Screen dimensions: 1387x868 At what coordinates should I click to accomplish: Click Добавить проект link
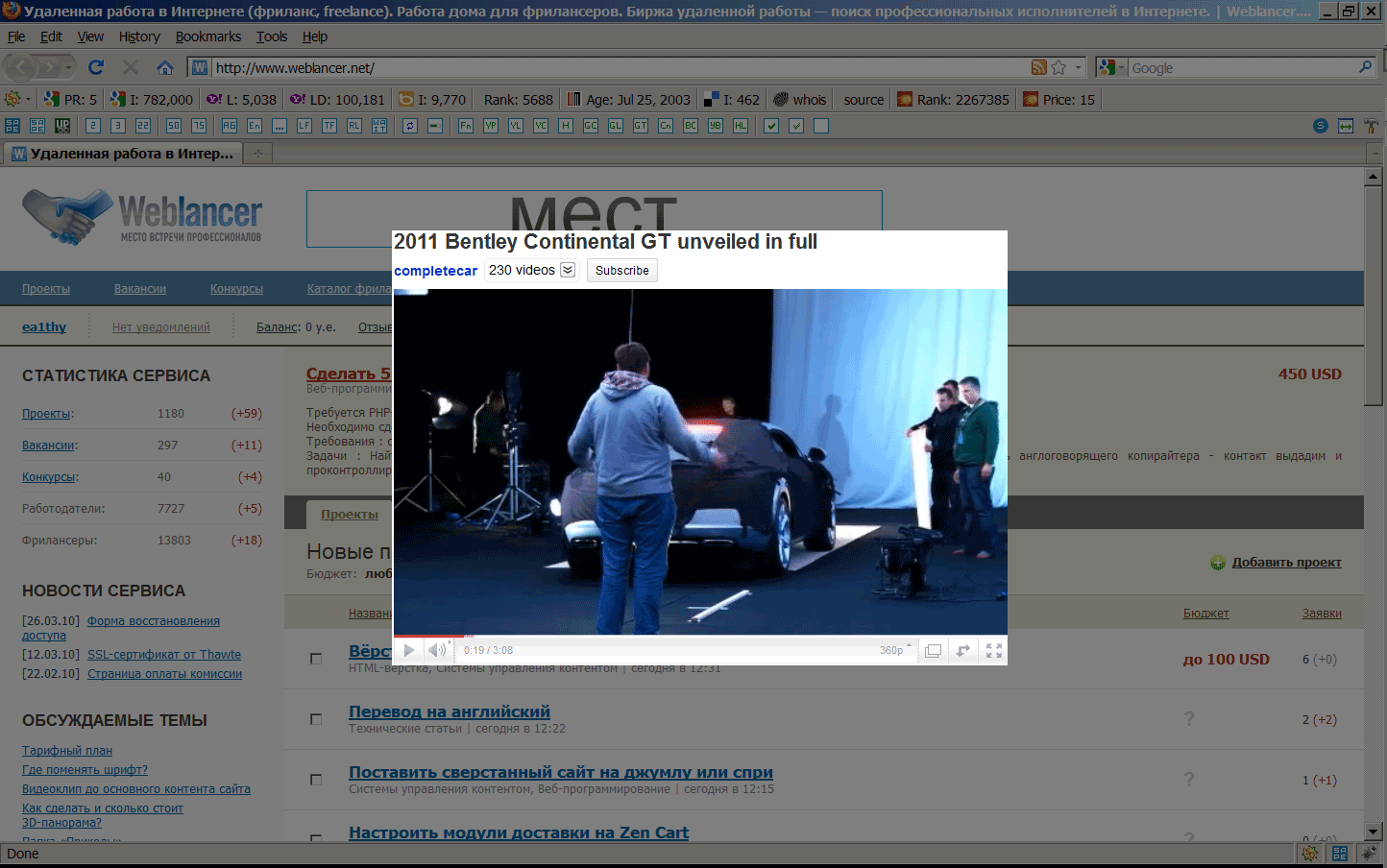tap(1286, 563)
